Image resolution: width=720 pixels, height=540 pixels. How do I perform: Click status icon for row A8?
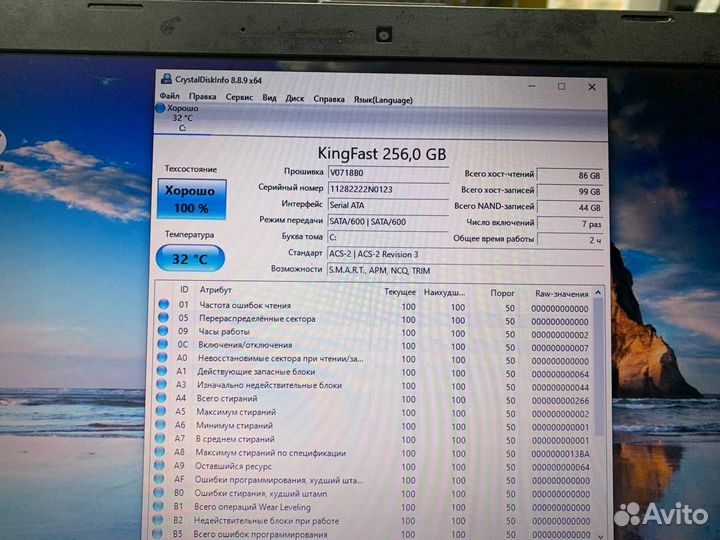pos(159,452)
